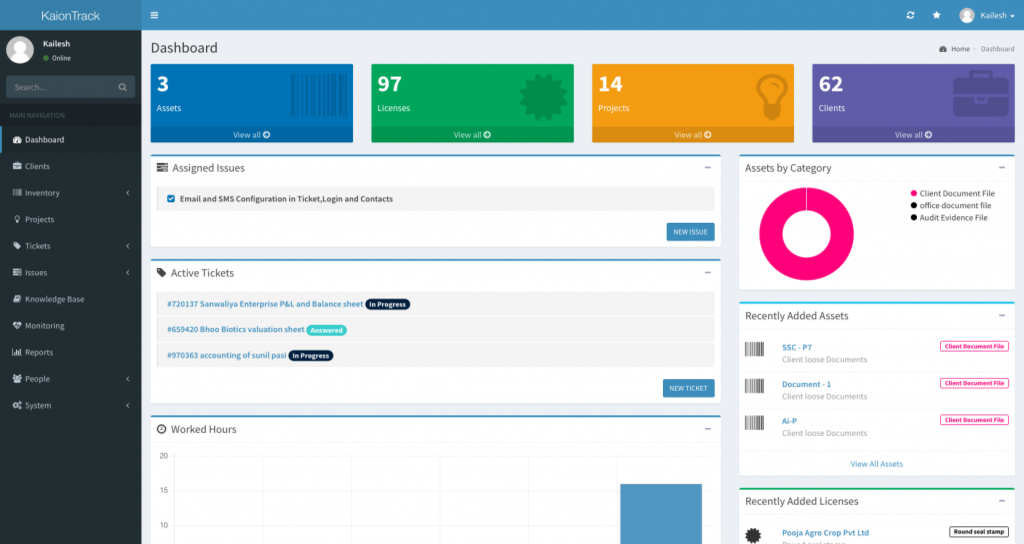Click the barcode icon next to Document - 1

(x=754, y=385)
